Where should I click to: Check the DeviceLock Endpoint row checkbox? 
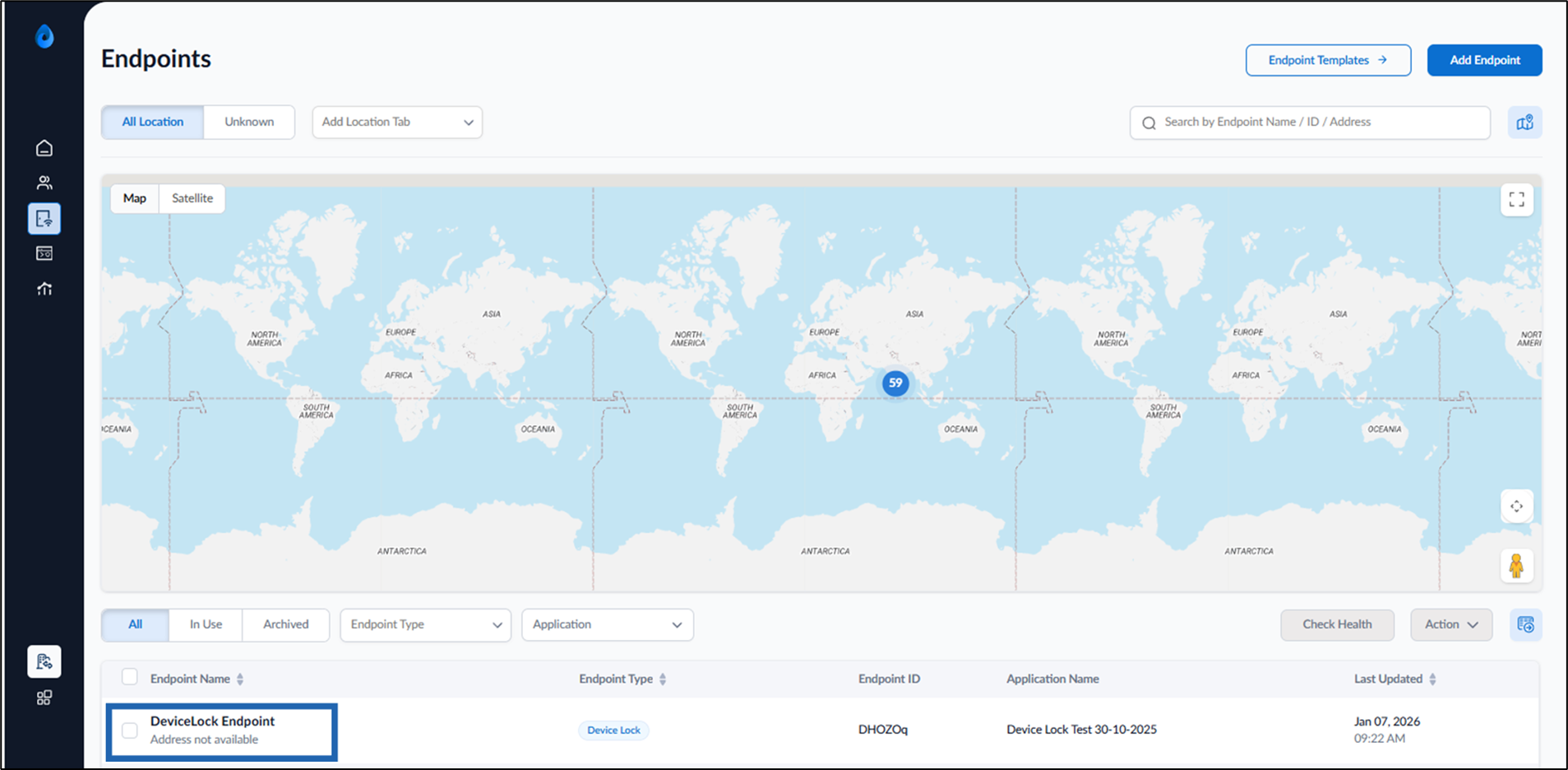click(130, 730)
